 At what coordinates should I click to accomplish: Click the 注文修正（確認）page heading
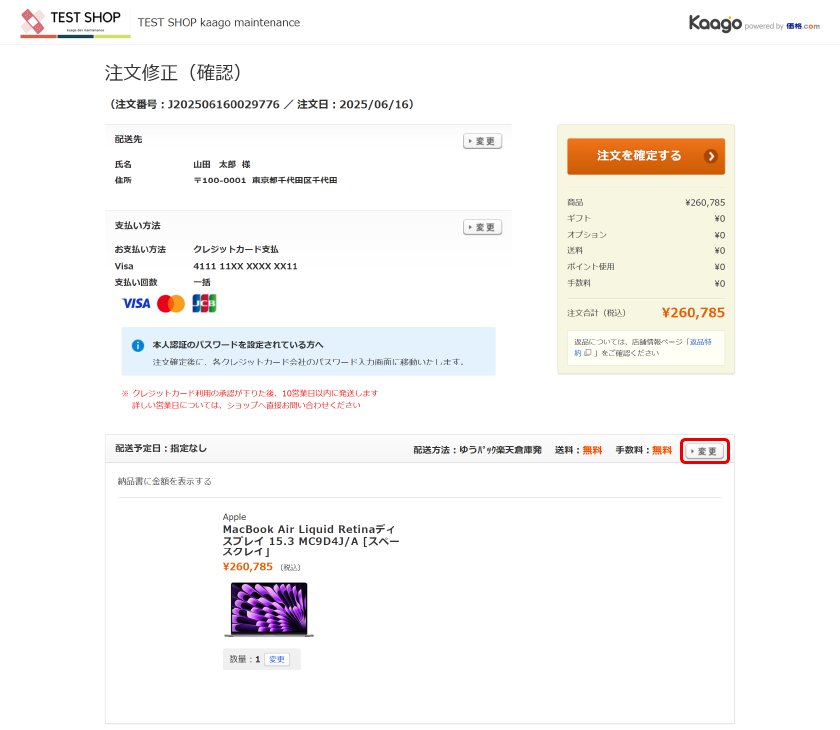[173, 72]
